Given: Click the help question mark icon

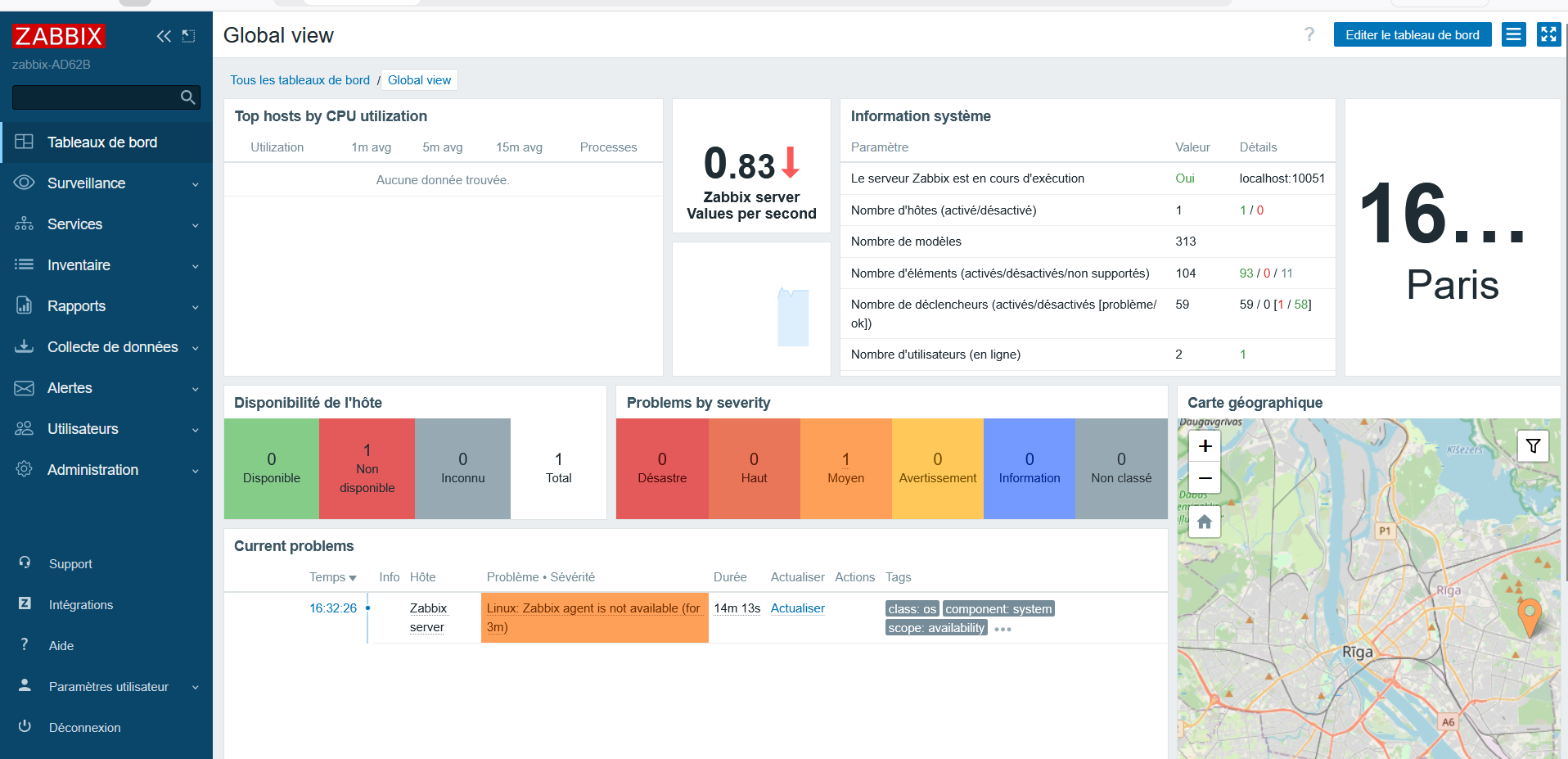Looking at the screenshot, I should tap(1309, 34).
